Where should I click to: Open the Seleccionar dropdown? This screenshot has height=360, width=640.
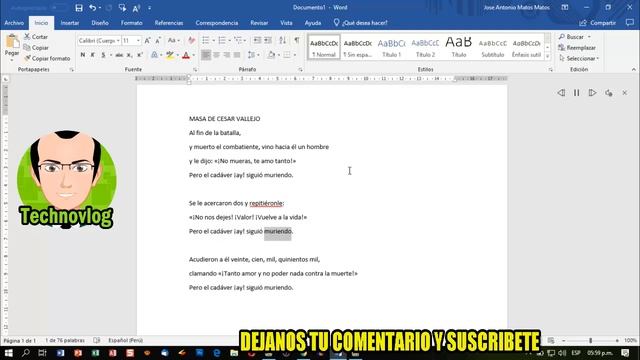579,58
